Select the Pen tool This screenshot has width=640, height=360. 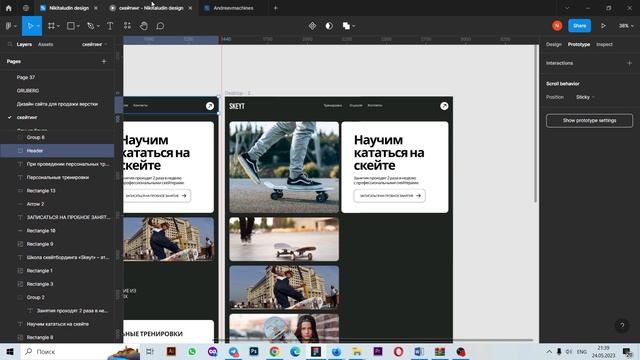[91, 26]
